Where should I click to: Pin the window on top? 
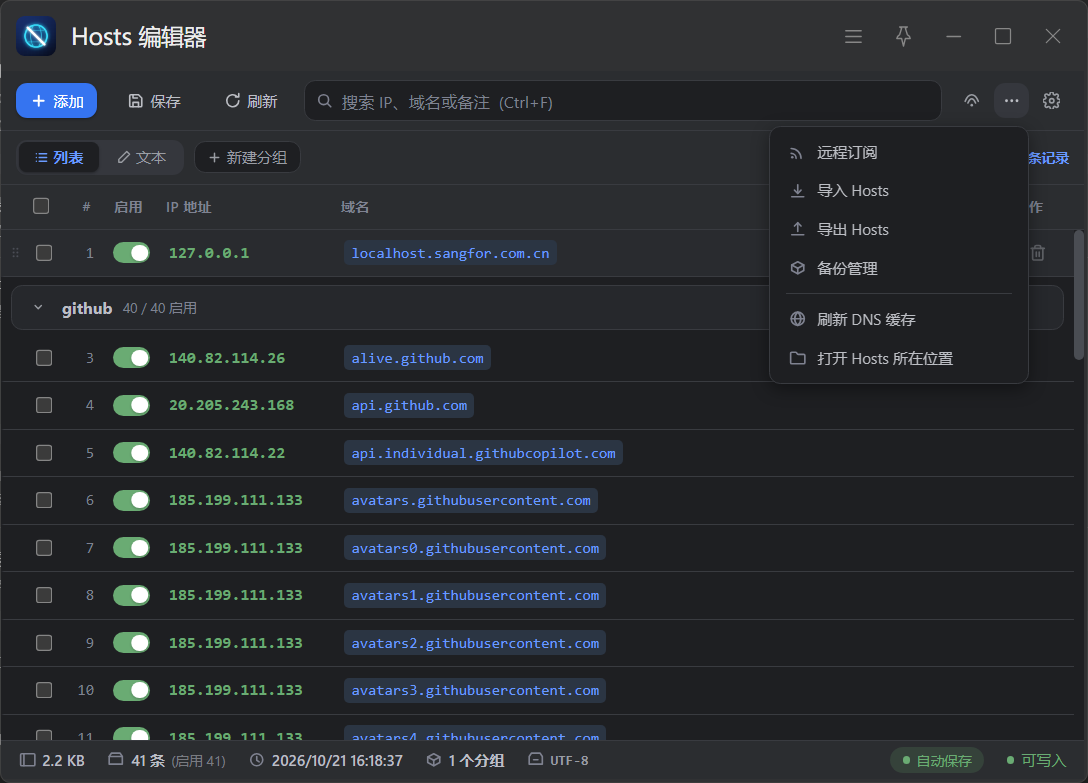[x=903, y=36]
